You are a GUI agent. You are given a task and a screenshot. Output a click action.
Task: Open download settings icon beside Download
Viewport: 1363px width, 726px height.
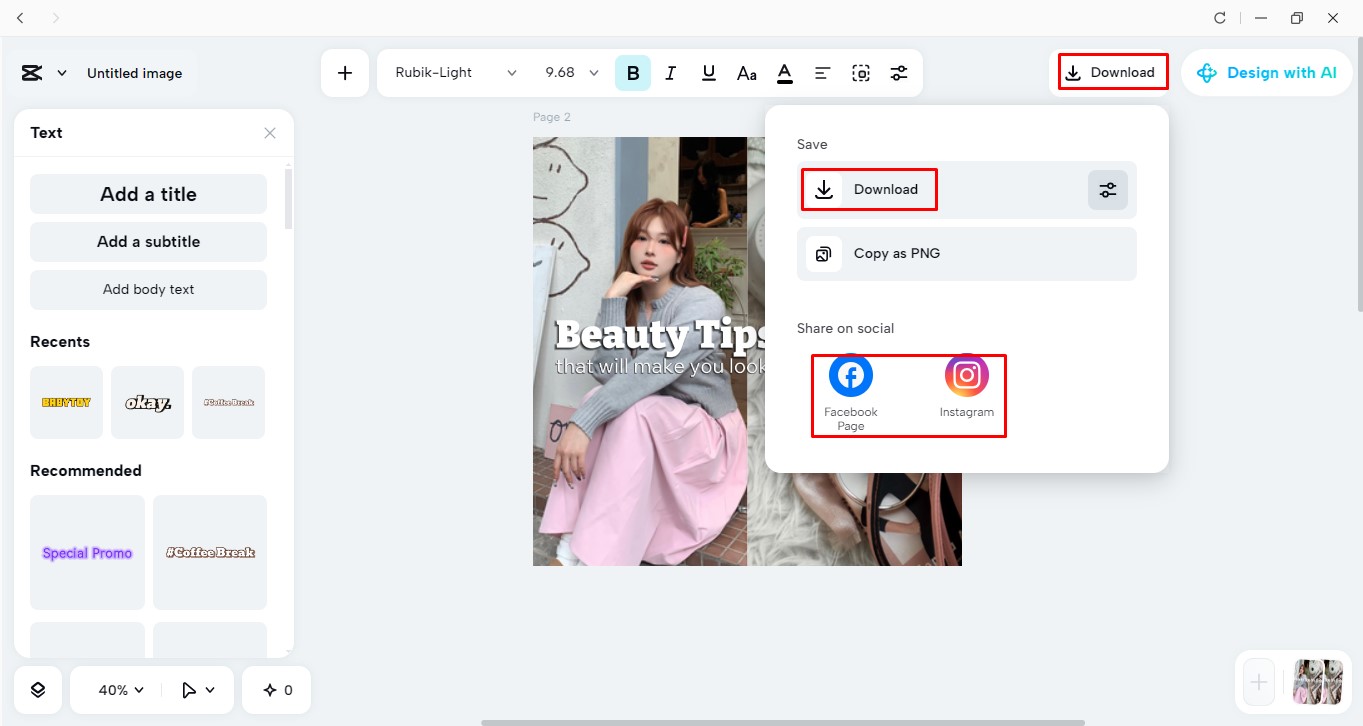[x=1107, y=190]
